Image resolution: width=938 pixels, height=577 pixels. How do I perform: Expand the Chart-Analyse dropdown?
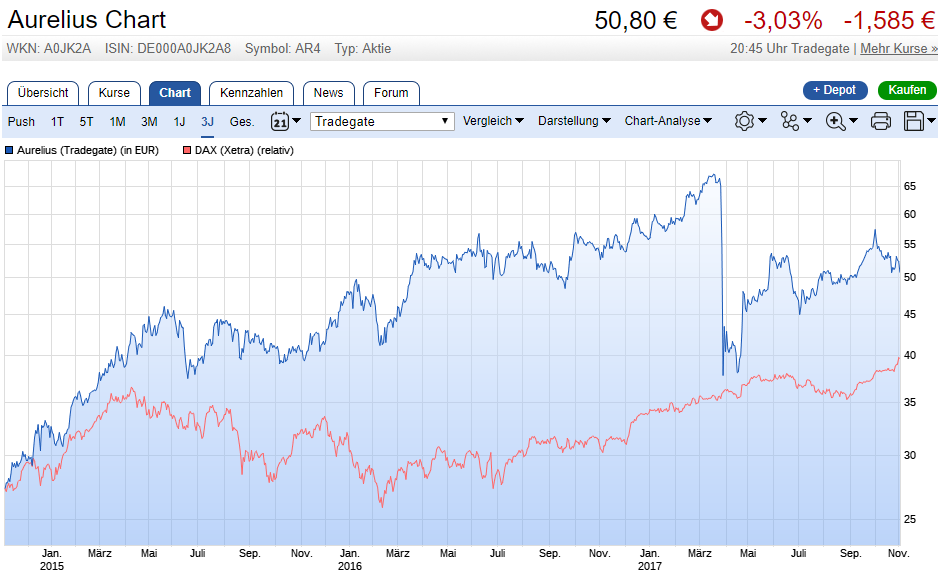668,121
